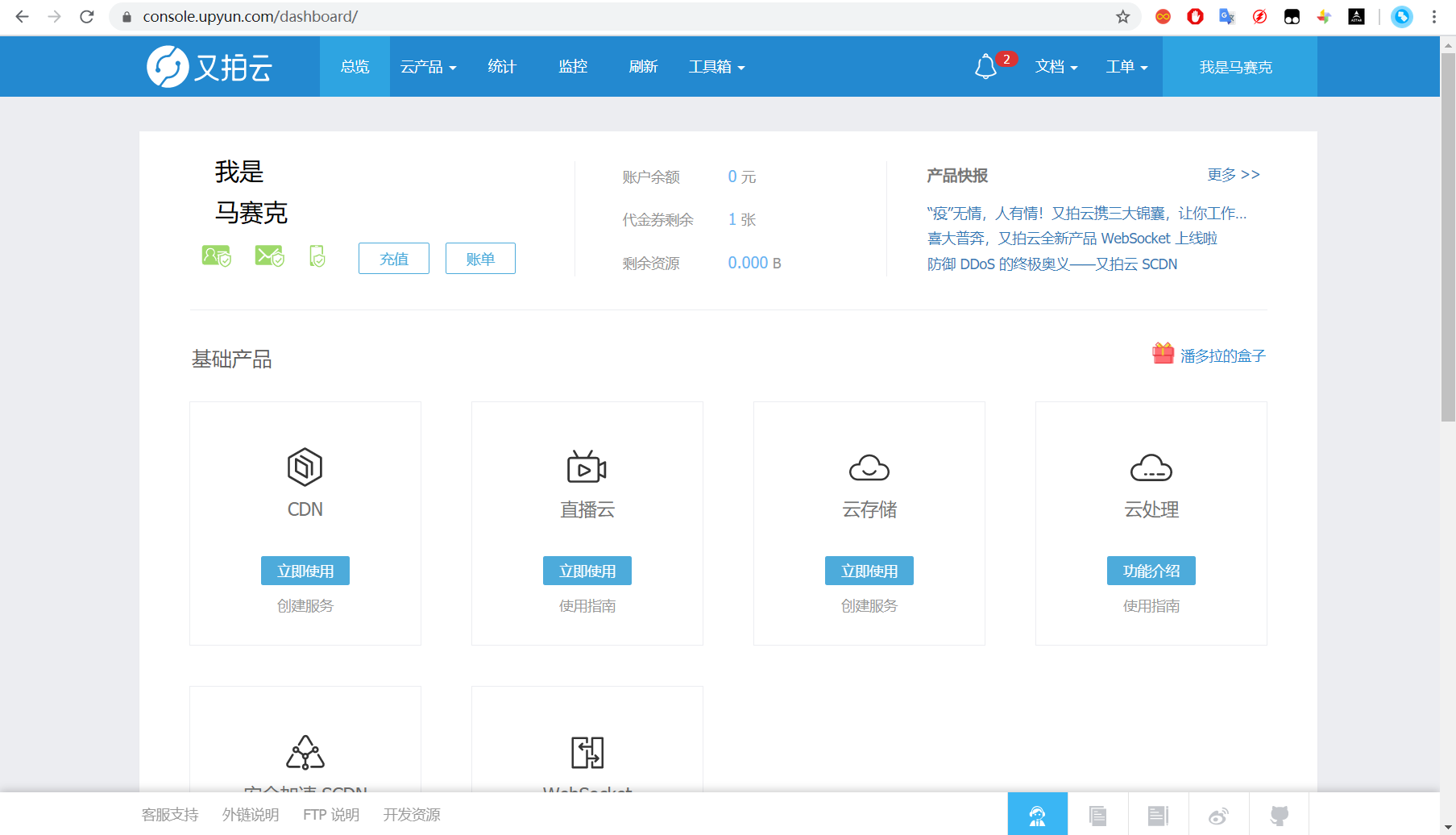Click the email verified envelope icon
The height and width of the screenshot is (835, 1456).
coord(269,256)
